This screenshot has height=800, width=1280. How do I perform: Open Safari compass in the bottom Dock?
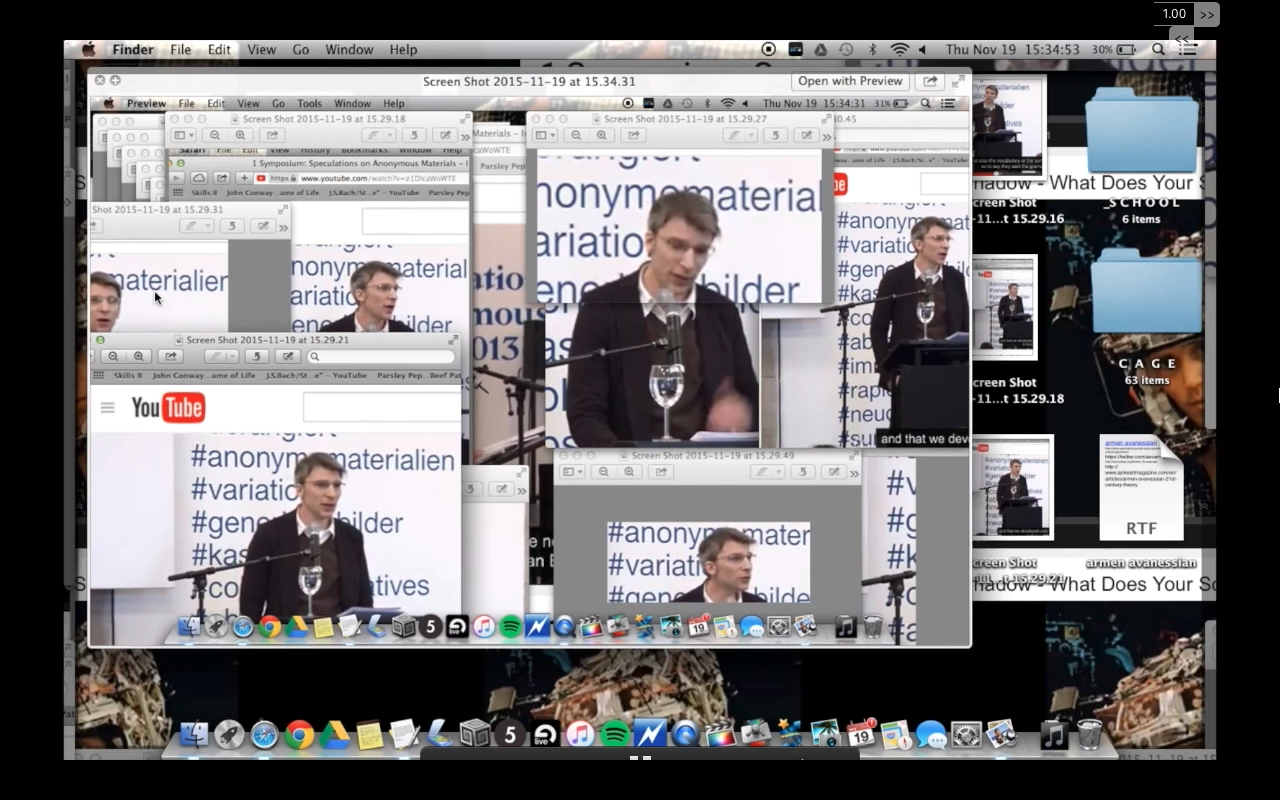tap(264, 735)
